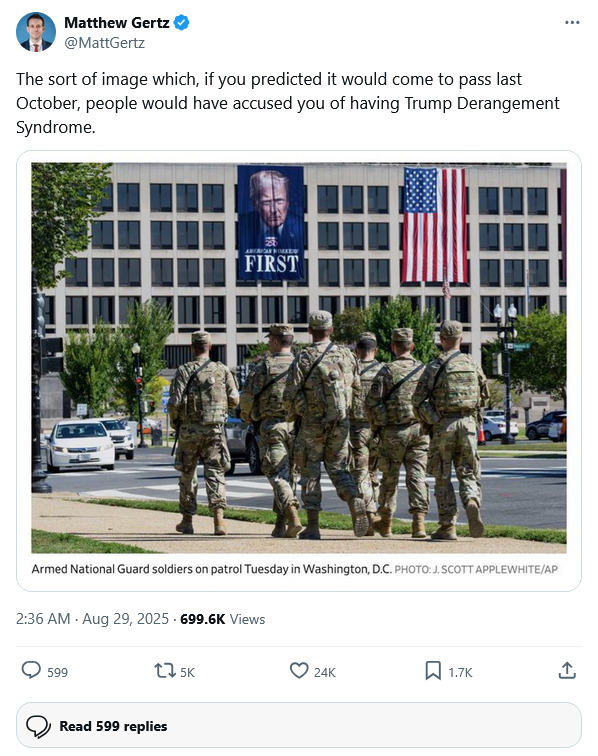This screenshot has height=756, width=598.
Task: Click the 24K likes count
Action: tap(325, 673)
